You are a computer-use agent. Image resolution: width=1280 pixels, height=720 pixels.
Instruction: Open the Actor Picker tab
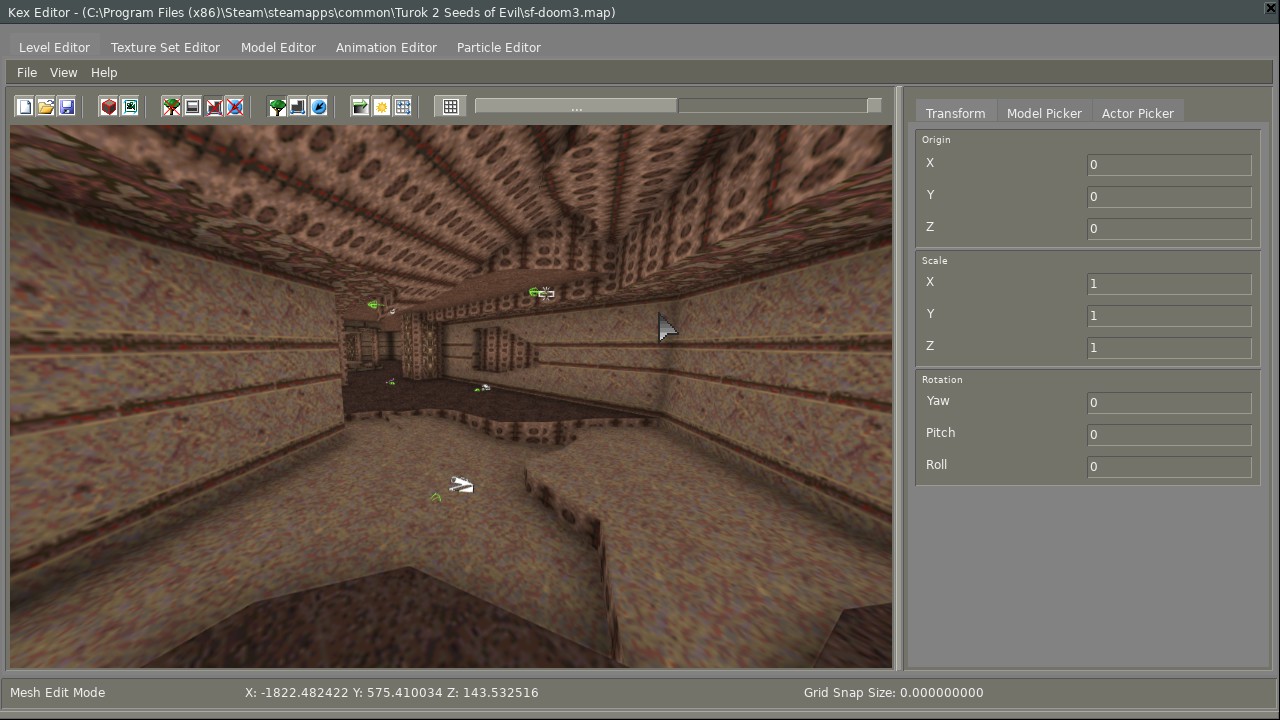[1137, 113]
